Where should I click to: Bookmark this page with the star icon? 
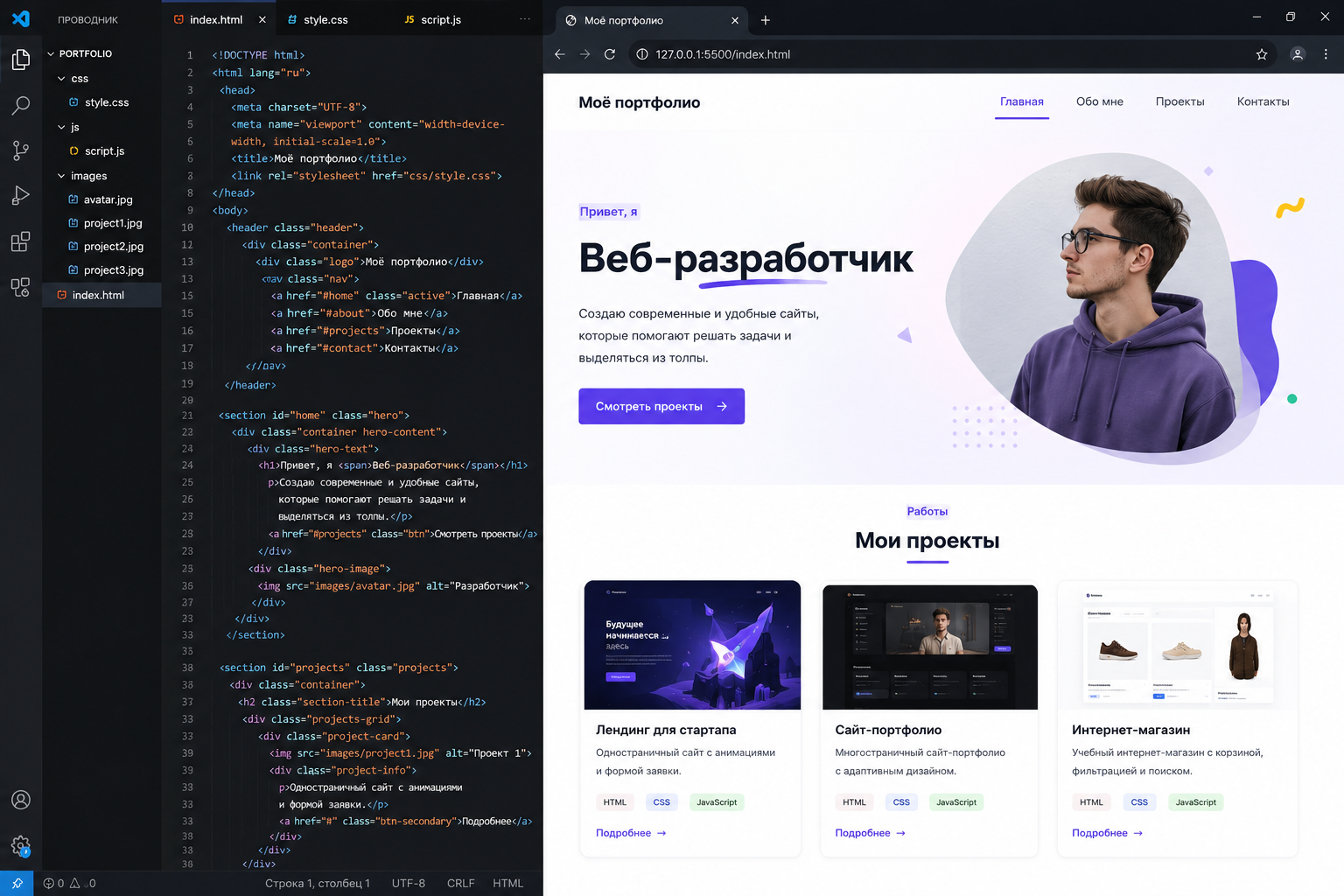tap(1262, 54)
